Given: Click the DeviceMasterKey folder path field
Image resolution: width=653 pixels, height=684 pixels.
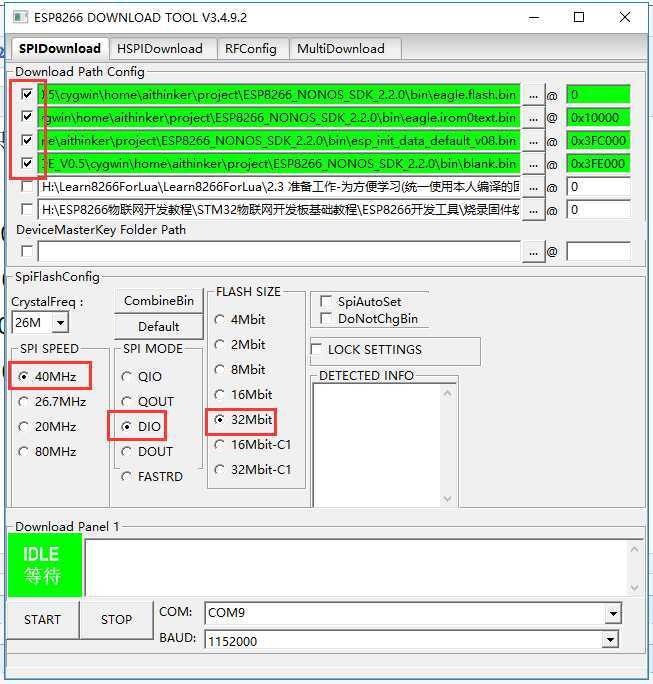Looking at the screenshot, I should 279,252.
